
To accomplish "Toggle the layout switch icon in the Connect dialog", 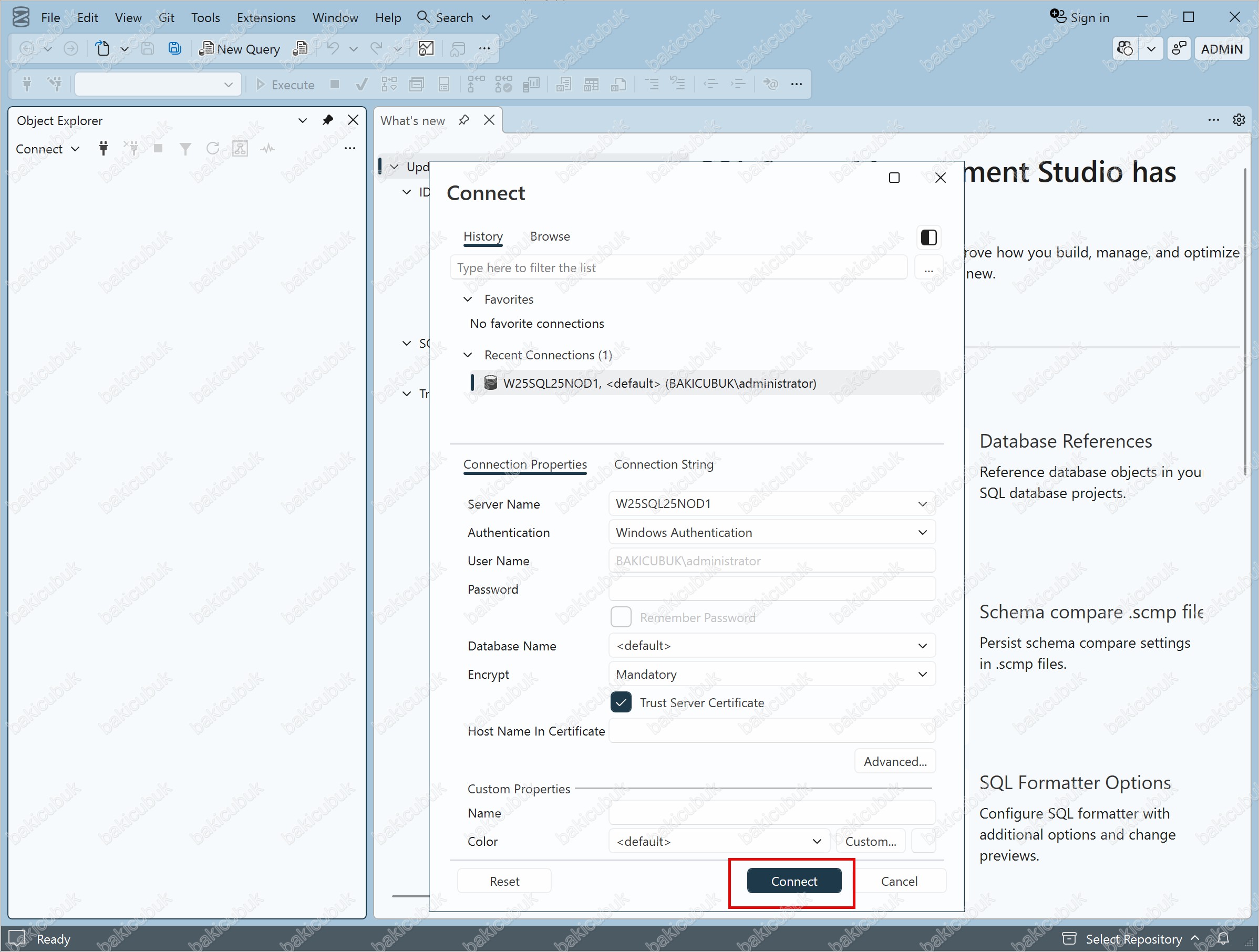I will [x=929, y=237].
